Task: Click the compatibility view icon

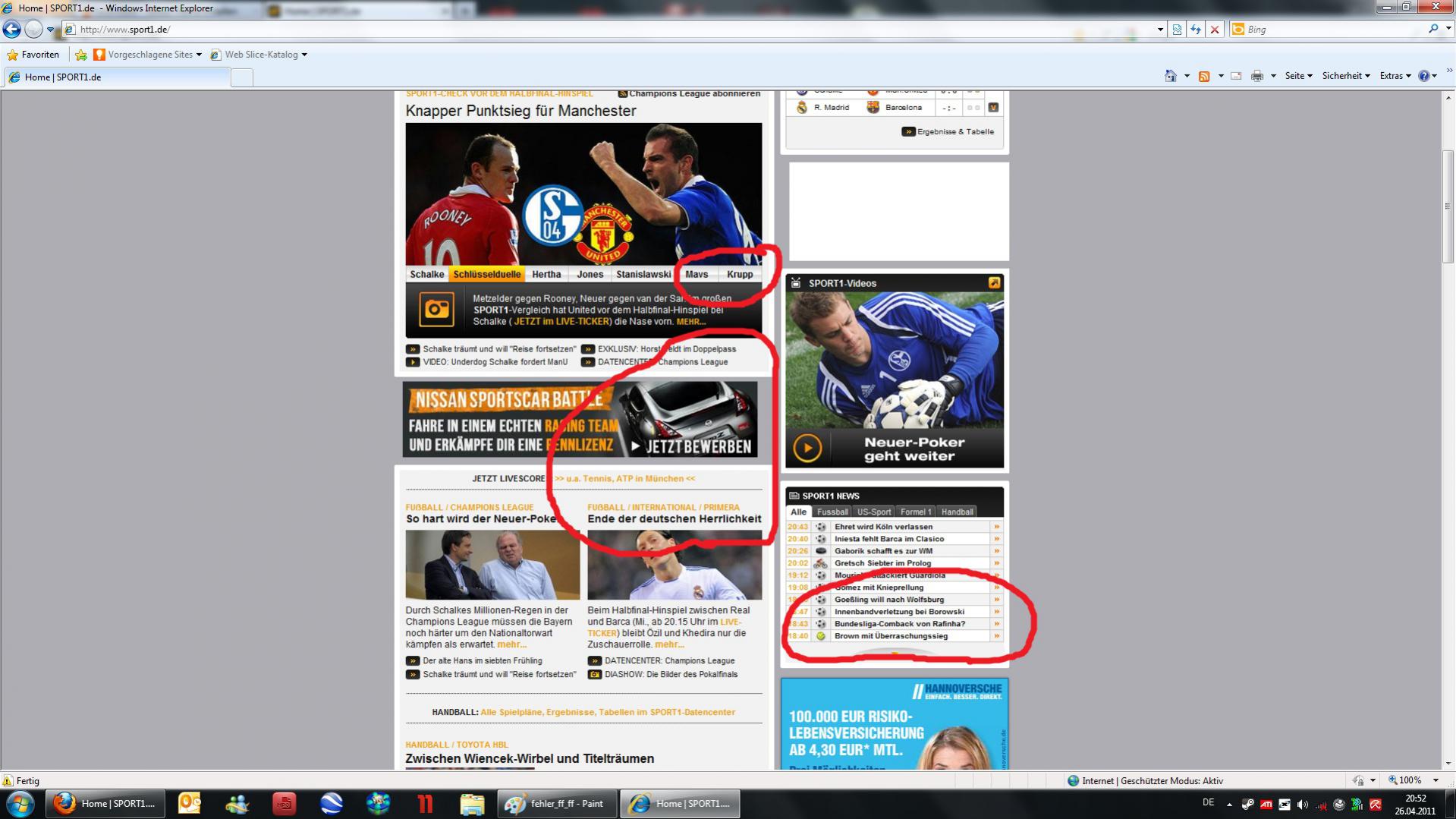Action: [1177, 29]
